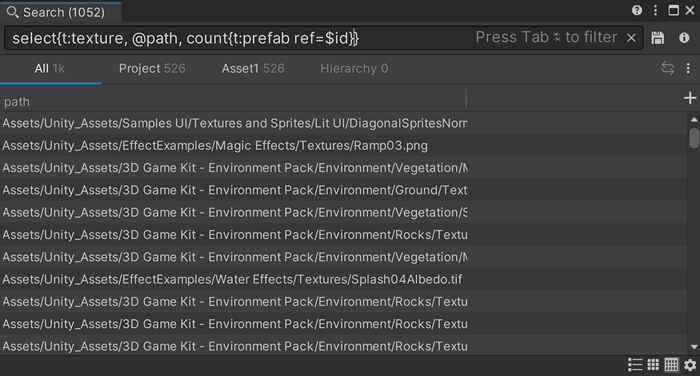The height and width of the screenshot is (376, 700).
Task: Add a column with plus icon
Action: click(690, 98)
